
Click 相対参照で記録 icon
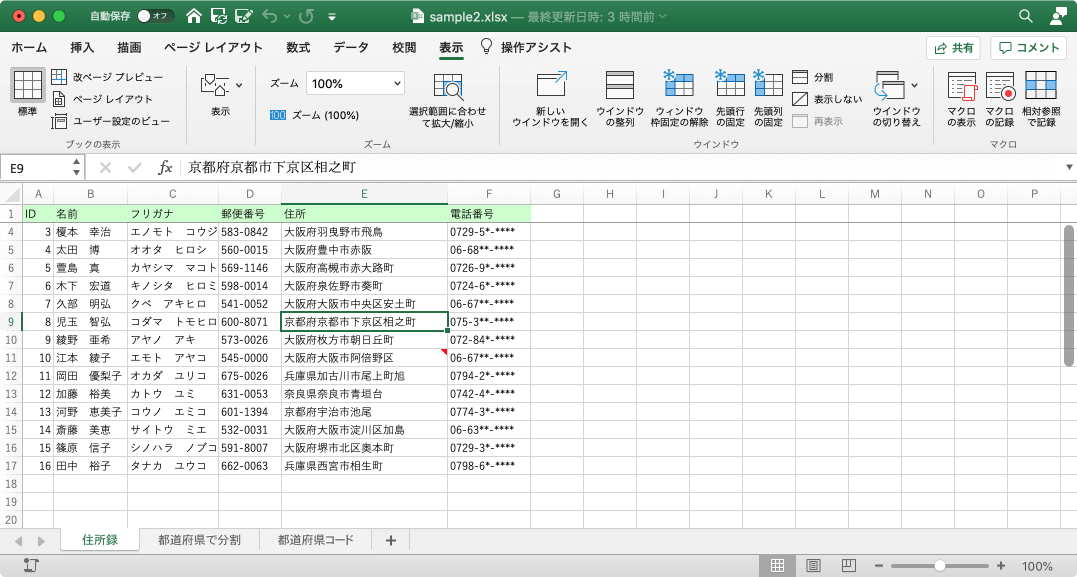coord(1041,85)
